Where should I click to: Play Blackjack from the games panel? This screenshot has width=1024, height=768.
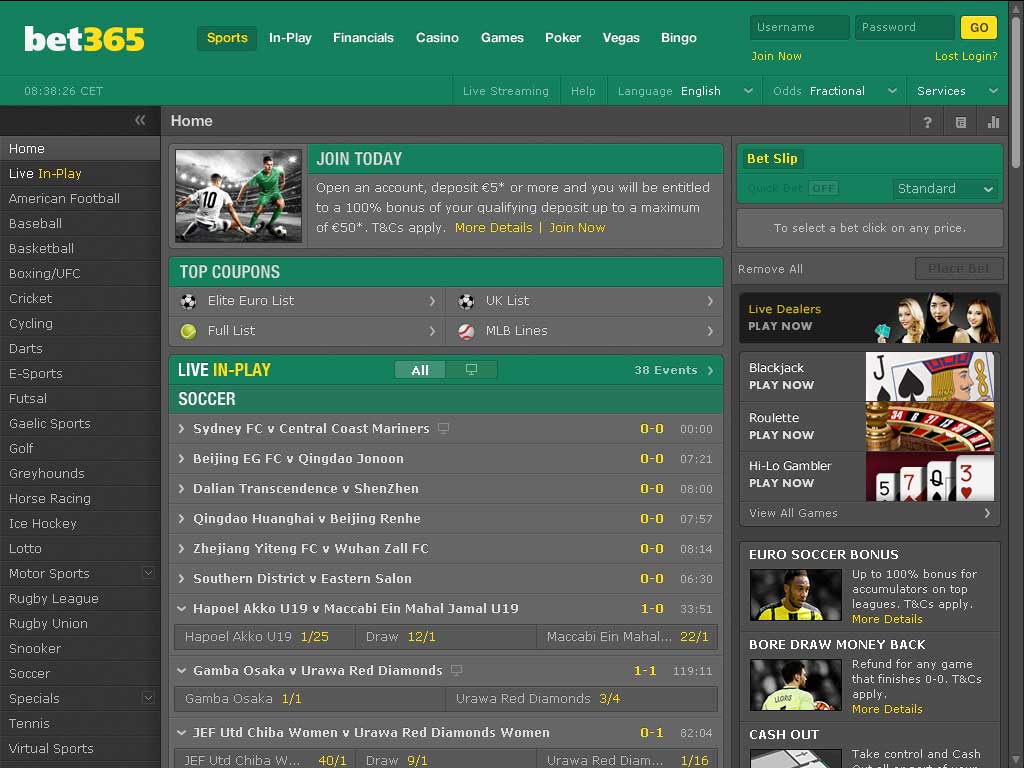tap(870, 377)
